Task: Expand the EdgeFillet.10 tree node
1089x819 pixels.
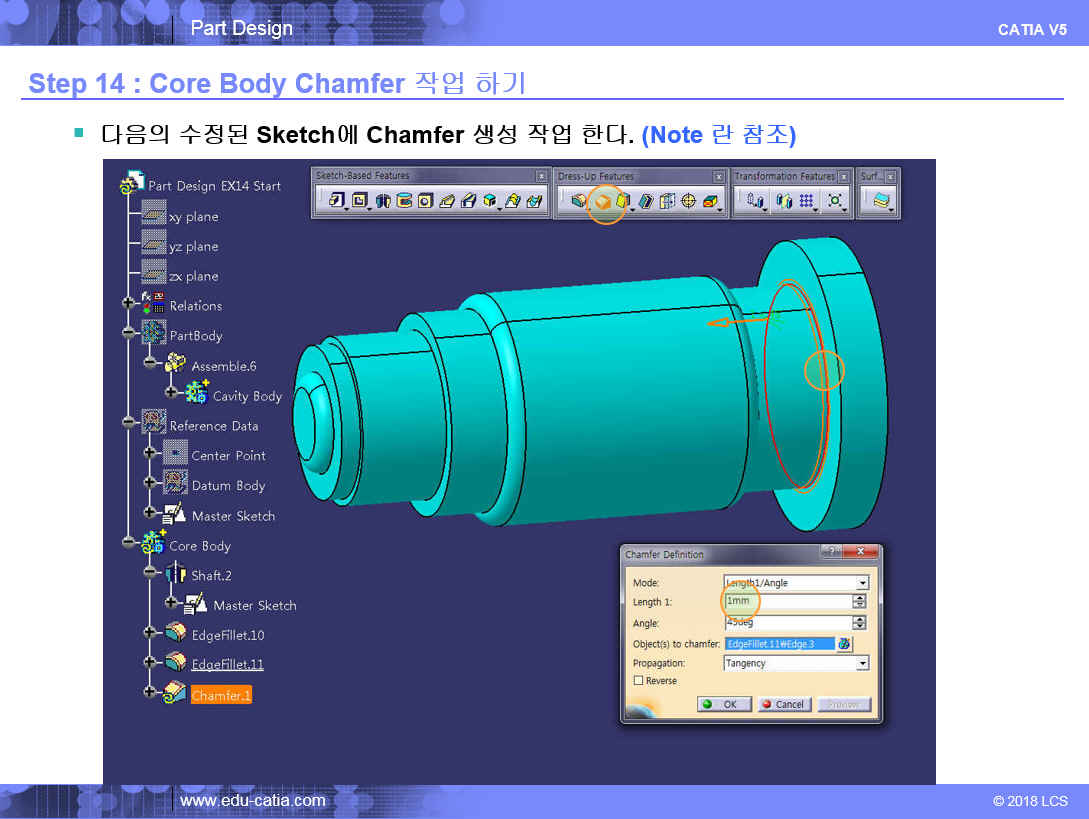Action: point(150,633)
